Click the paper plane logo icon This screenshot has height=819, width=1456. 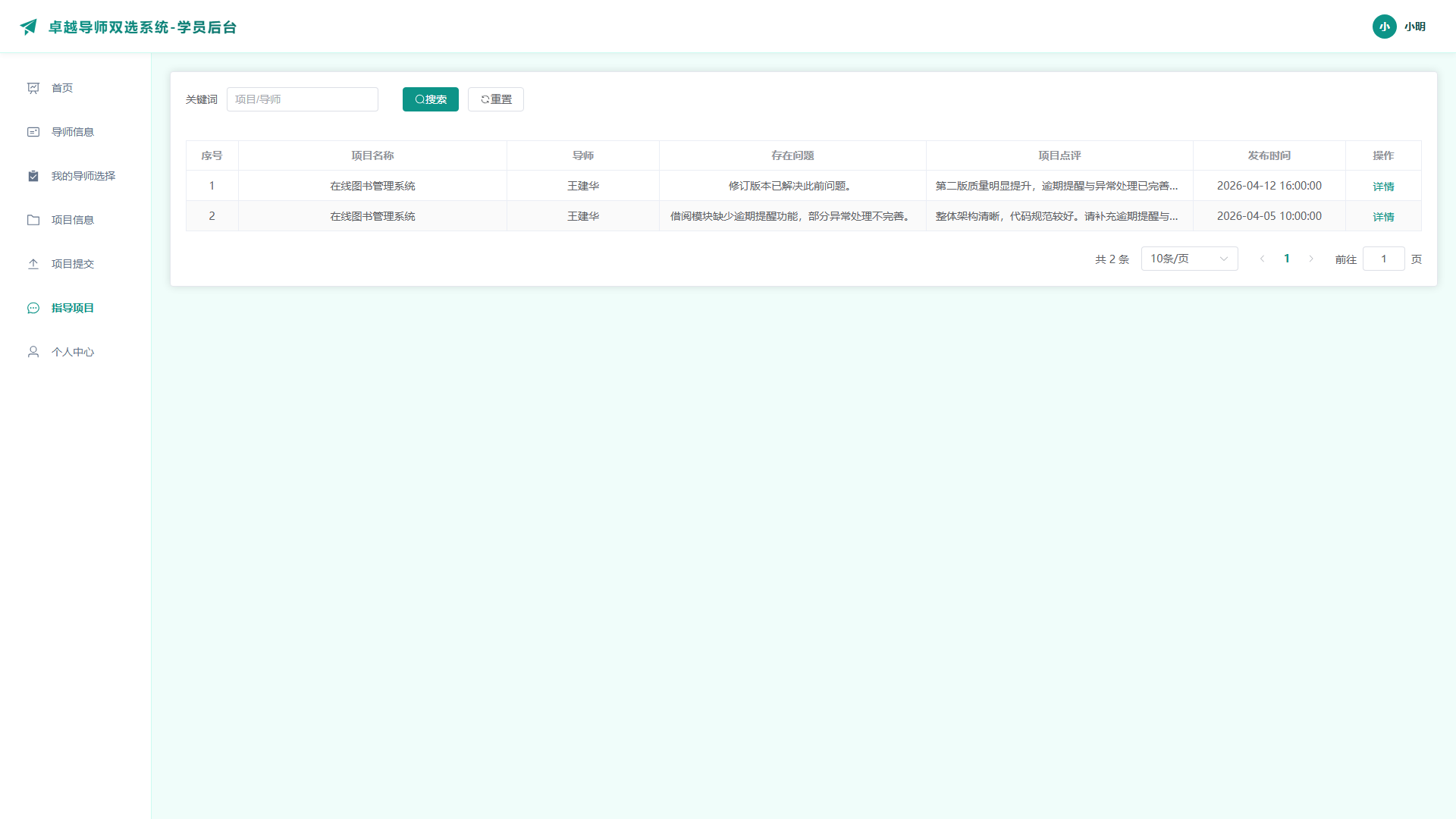click(29, 27)
